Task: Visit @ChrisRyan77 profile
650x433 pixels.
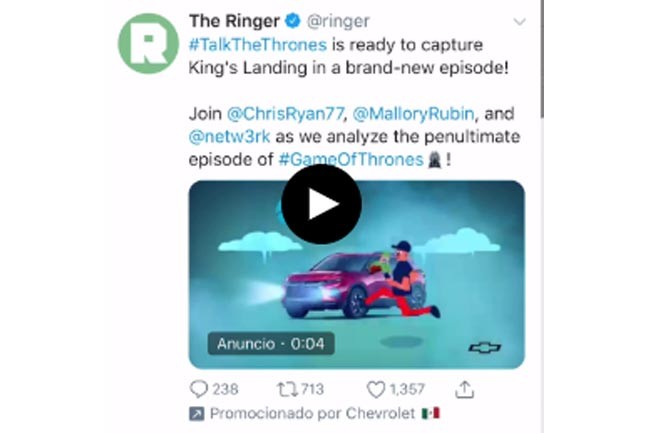Action: pos(286,114)
